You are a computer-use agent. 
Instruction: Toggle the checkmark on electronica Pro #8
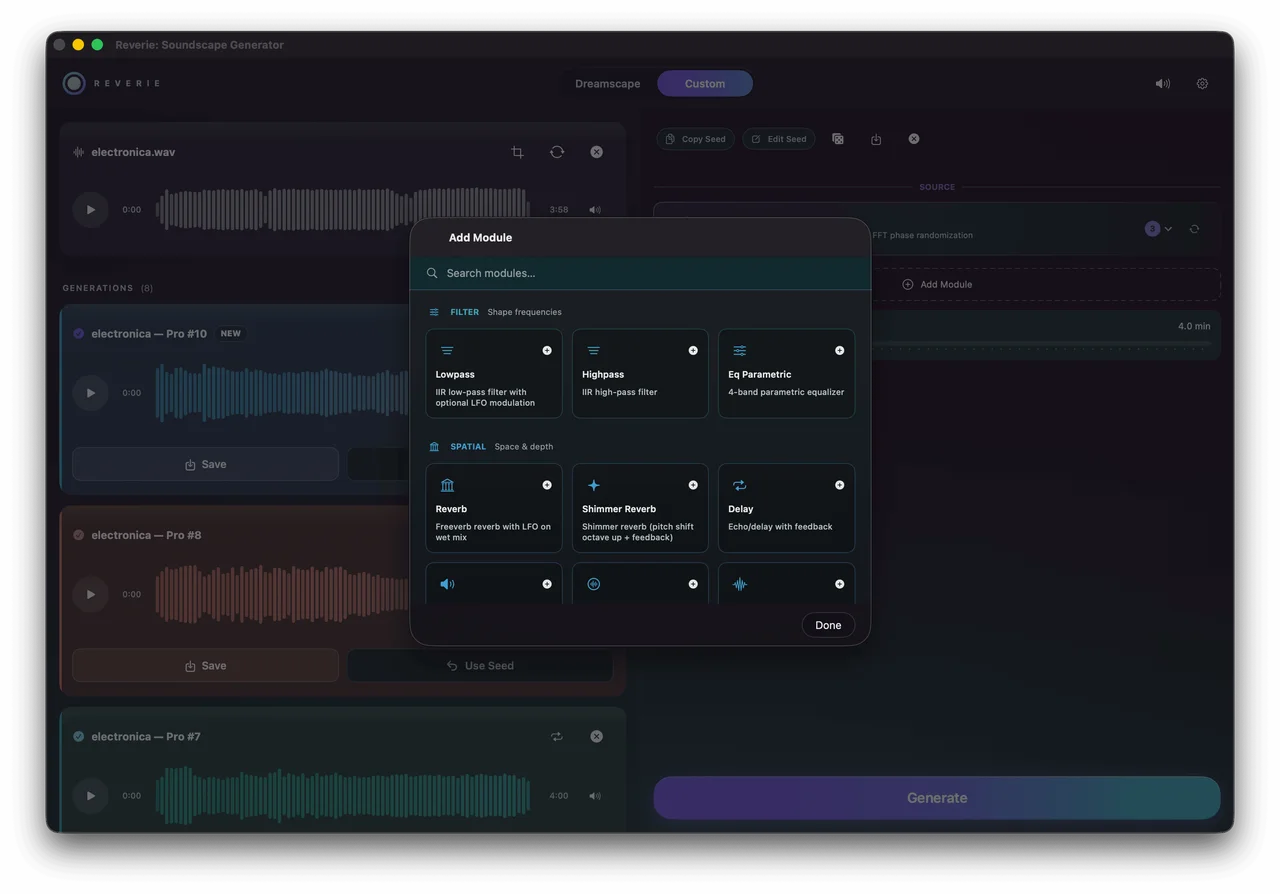(x=79, y=535)
